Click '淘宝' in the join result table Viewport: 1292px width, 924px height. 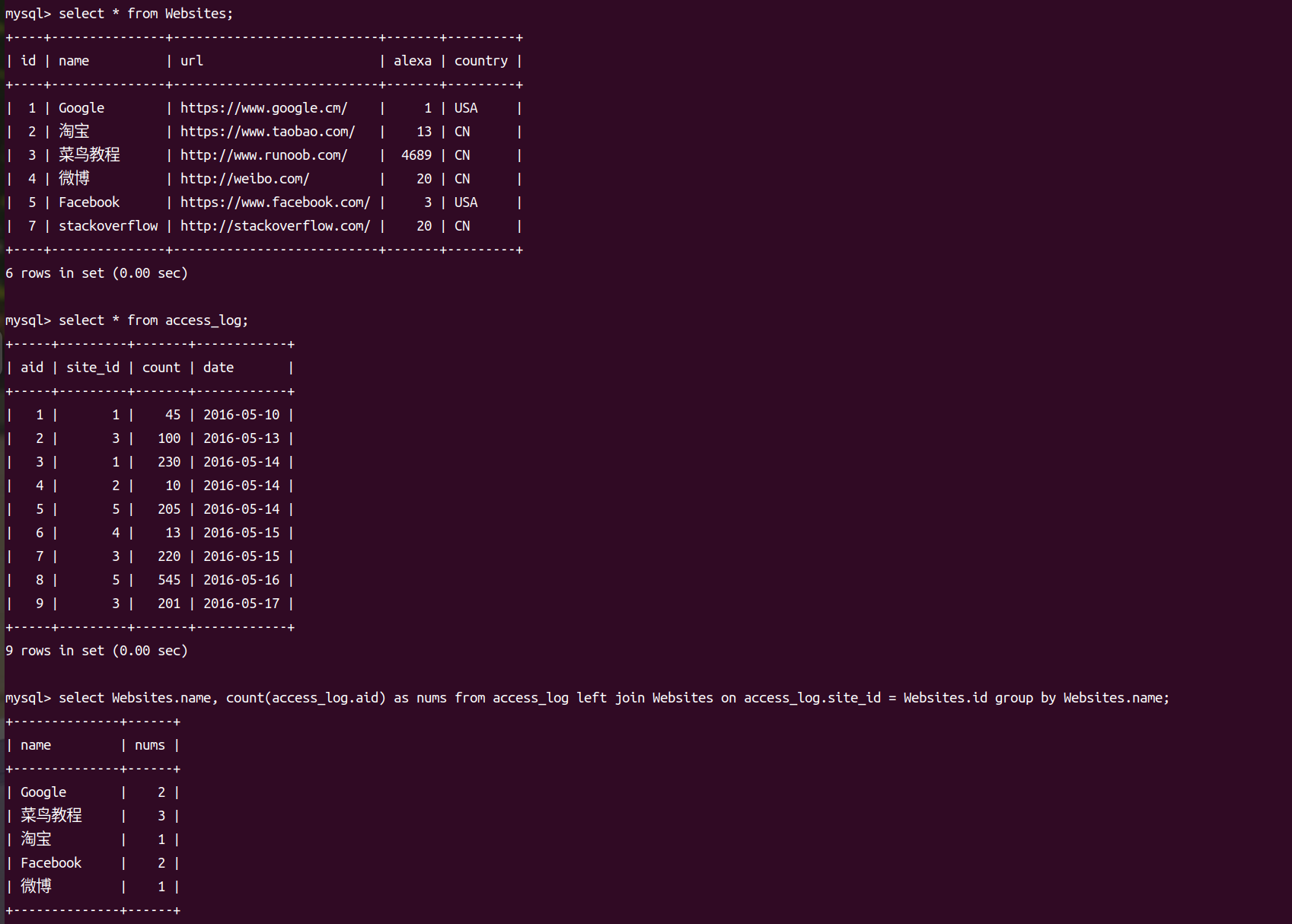pos(36,840)
